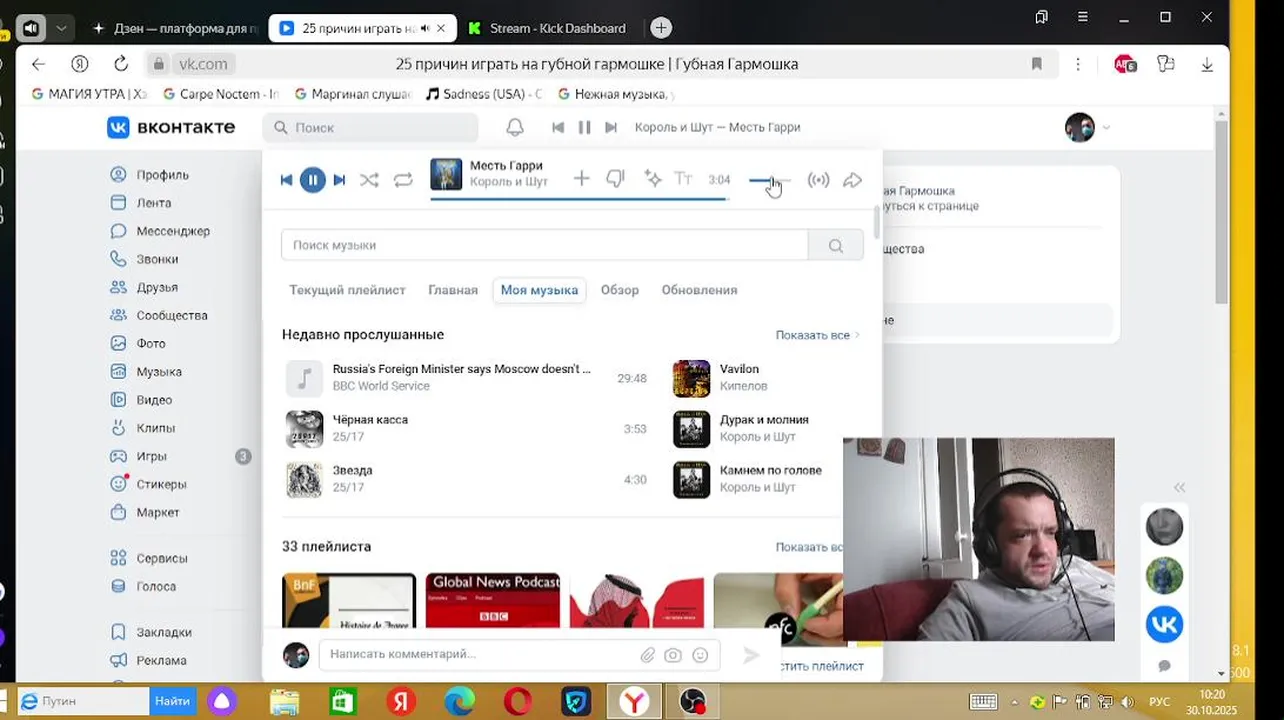1284x720 pixels.
Task: Open the emoji picker in comment box
Action: coord(700,655)
